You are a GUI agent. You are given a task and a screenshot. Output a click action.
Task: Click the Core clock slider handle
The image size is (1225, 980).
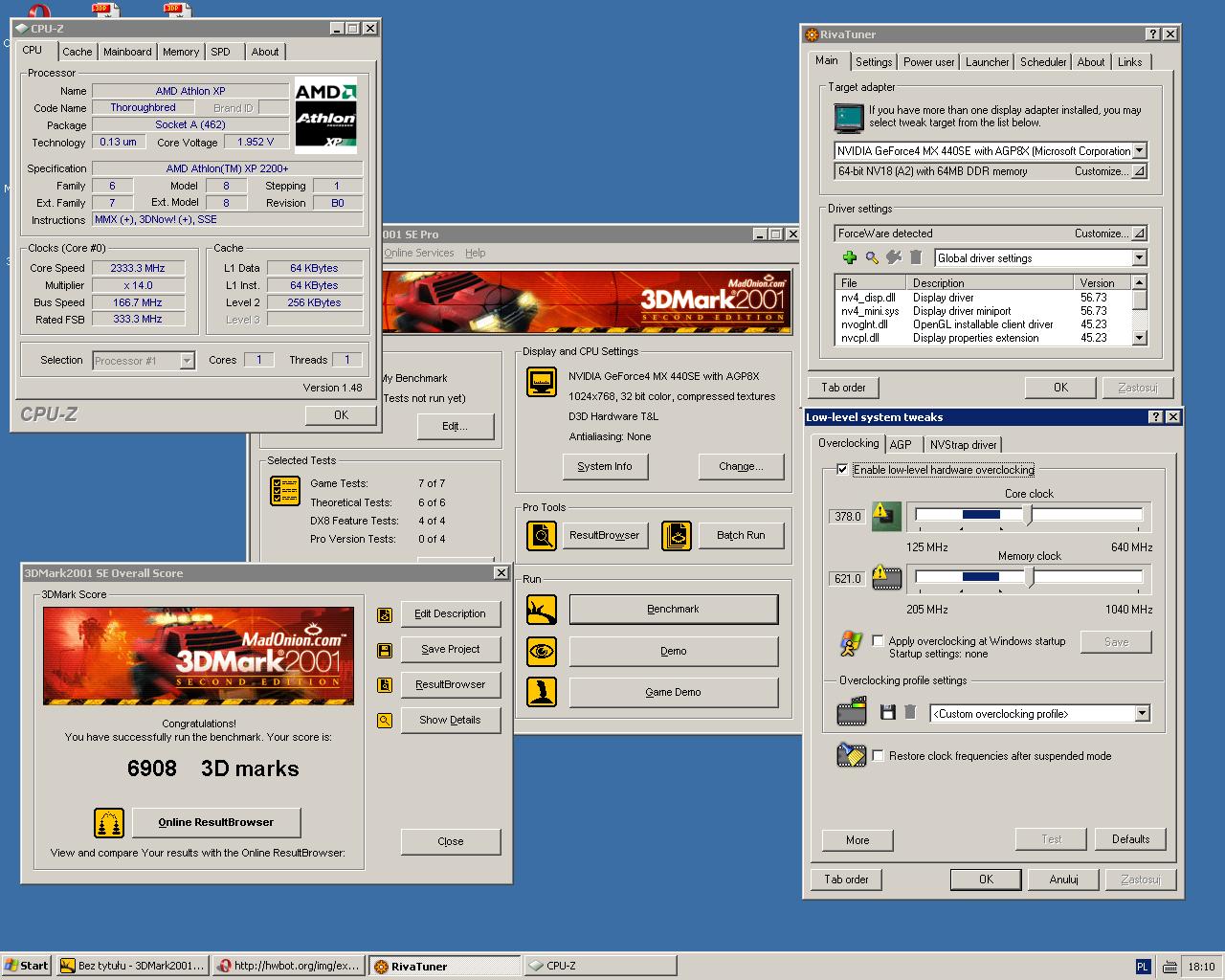pyautogui.click(x=1029, y=515)
